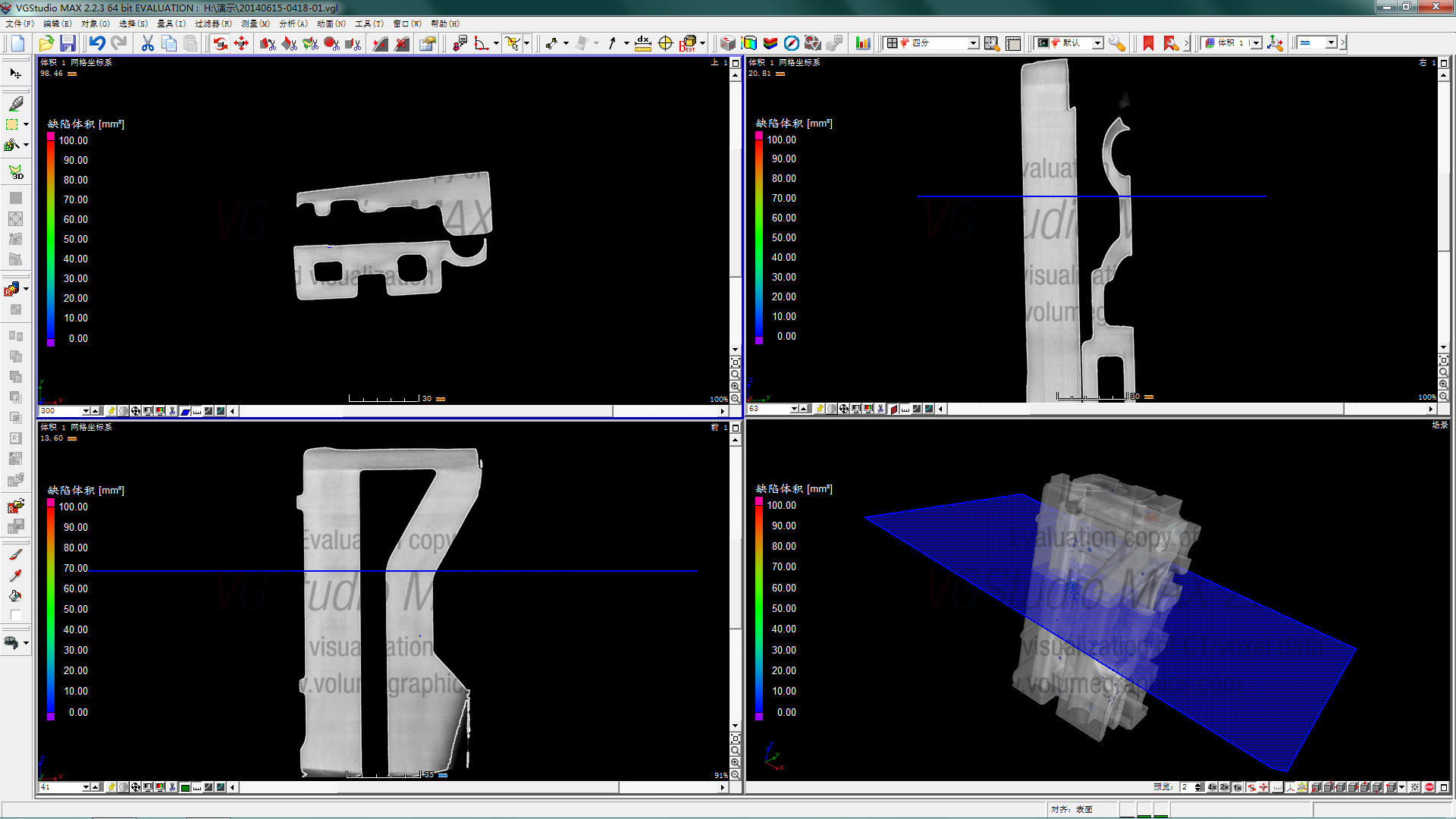
Task: Select the rotate tool in toolbar
Action: click(x=220, y=43)
